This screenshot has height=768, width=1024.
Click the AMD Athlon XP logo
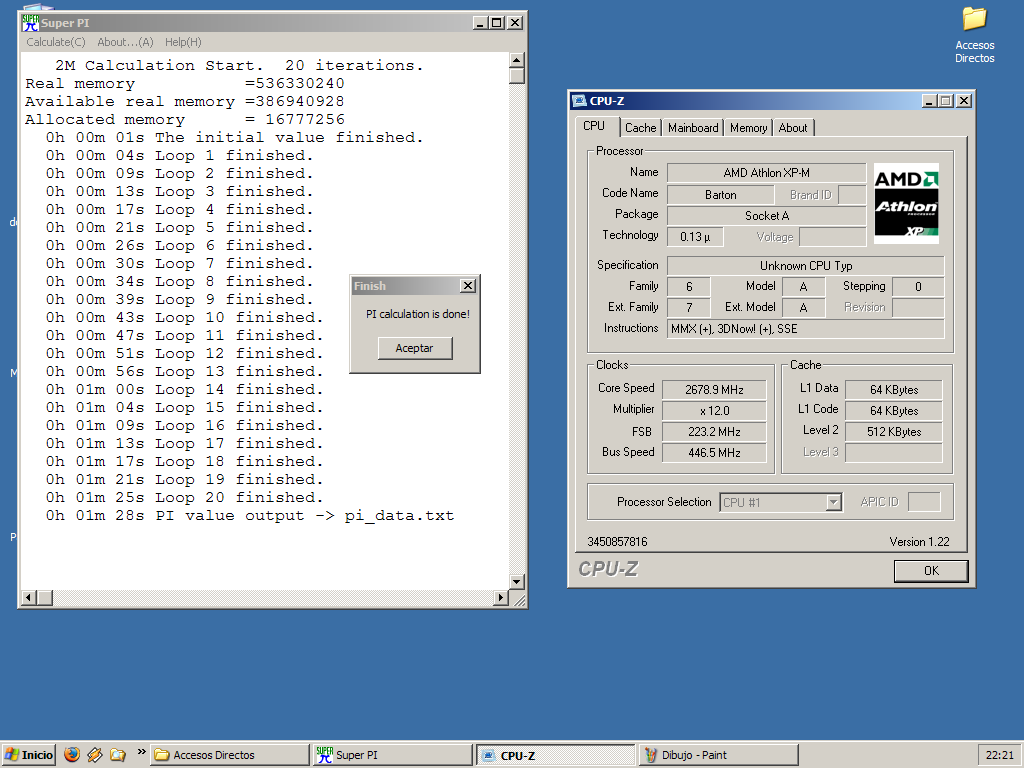click(x=906, y=203)
